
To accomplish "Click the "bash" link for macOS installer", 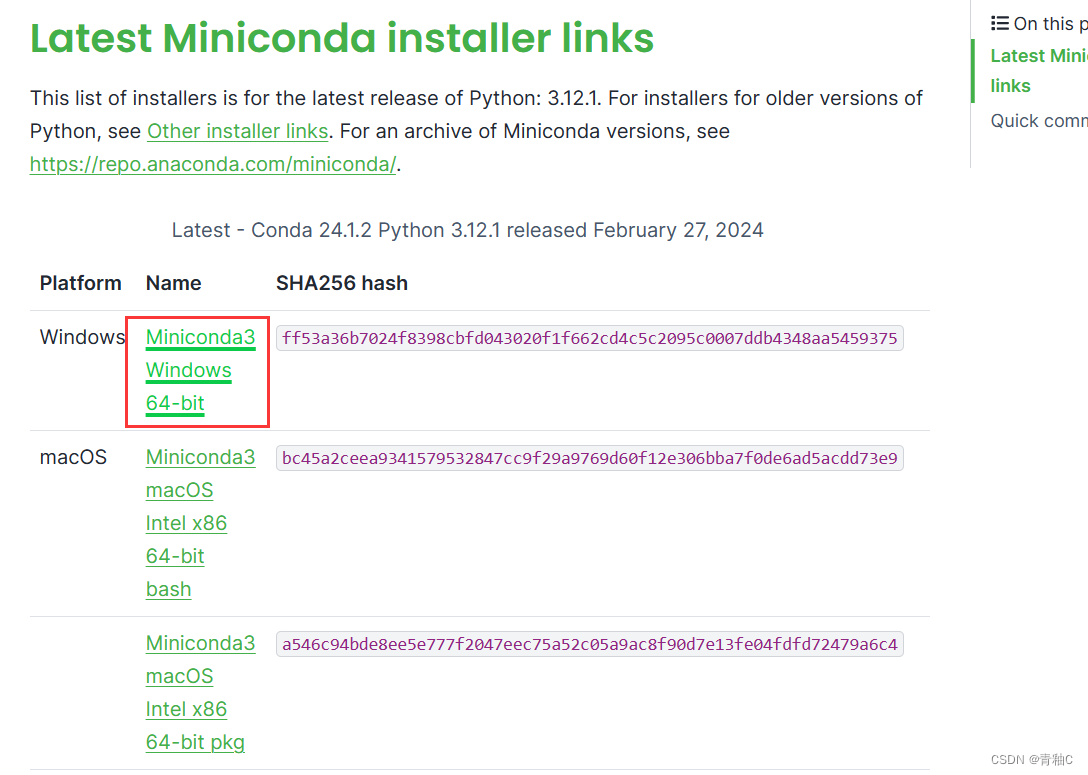I will pos(168,589).
